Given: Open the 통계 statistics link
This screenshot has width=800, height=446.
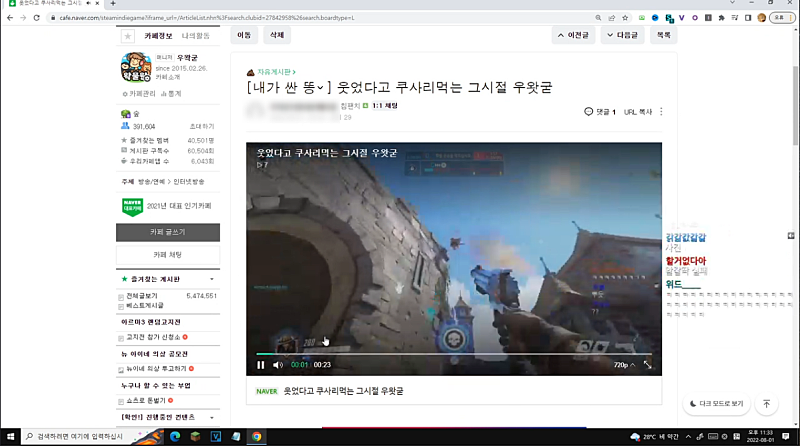Looking at the screenshot, I should (171, 94).
